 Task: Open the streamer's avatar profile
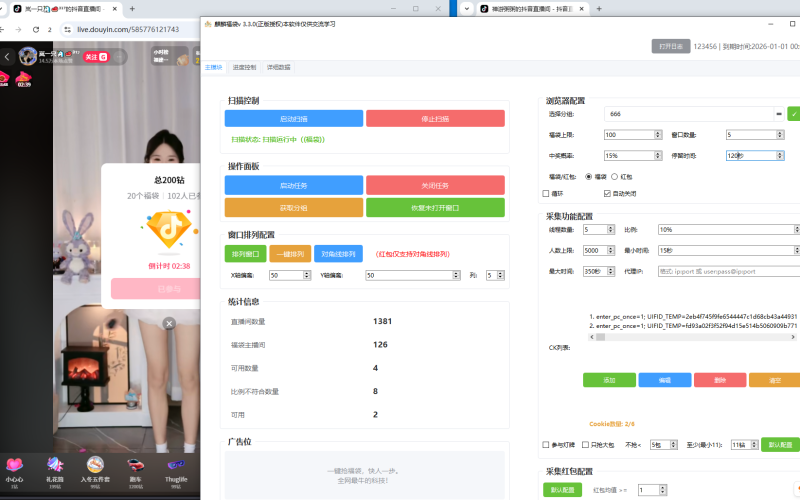tap(28, 56)
